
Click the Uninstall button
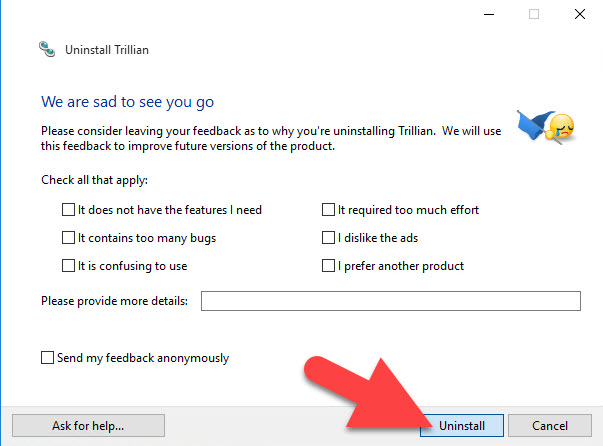(462, 426)
